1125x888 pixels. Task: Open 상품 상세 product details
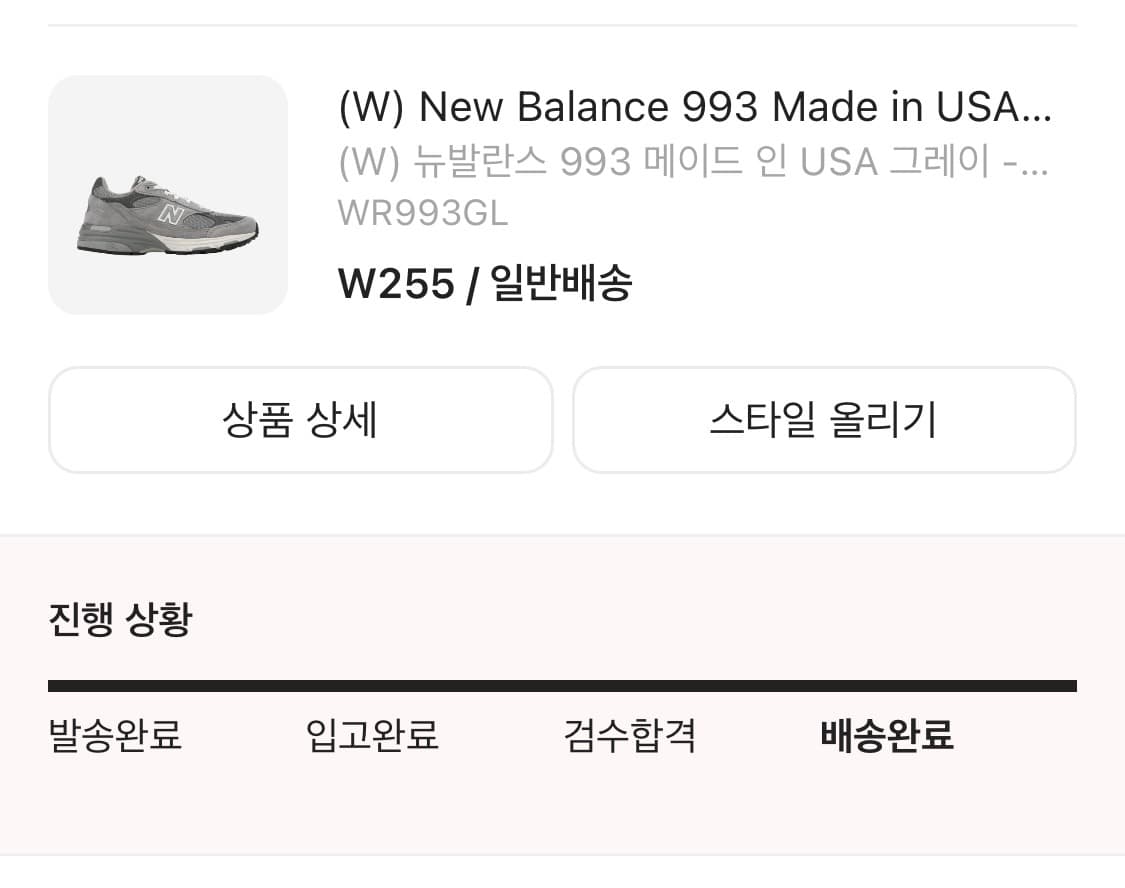(x=300, y=420)
